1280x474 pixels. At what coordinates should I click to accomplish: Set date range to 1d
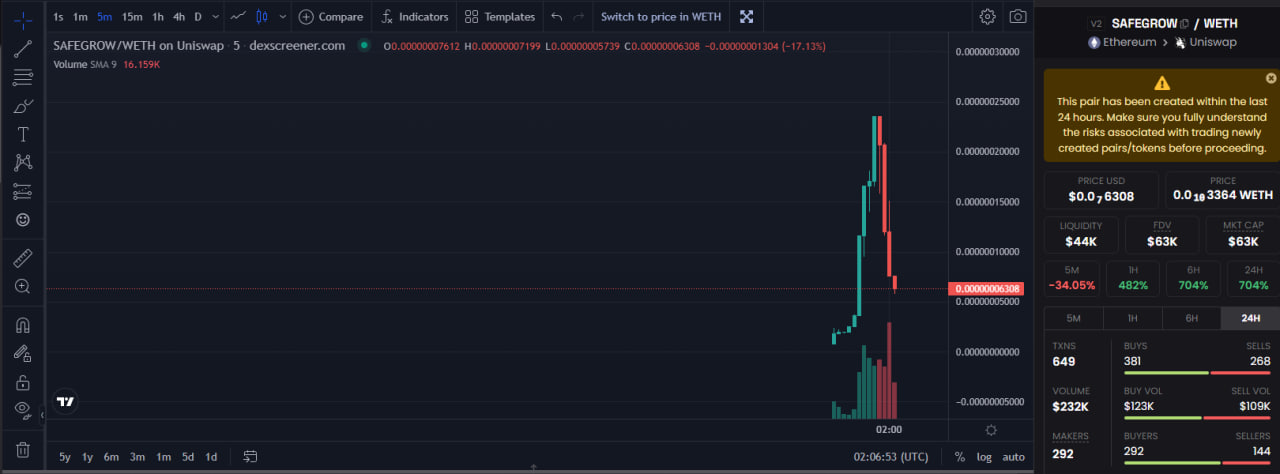tap(211, 457)
